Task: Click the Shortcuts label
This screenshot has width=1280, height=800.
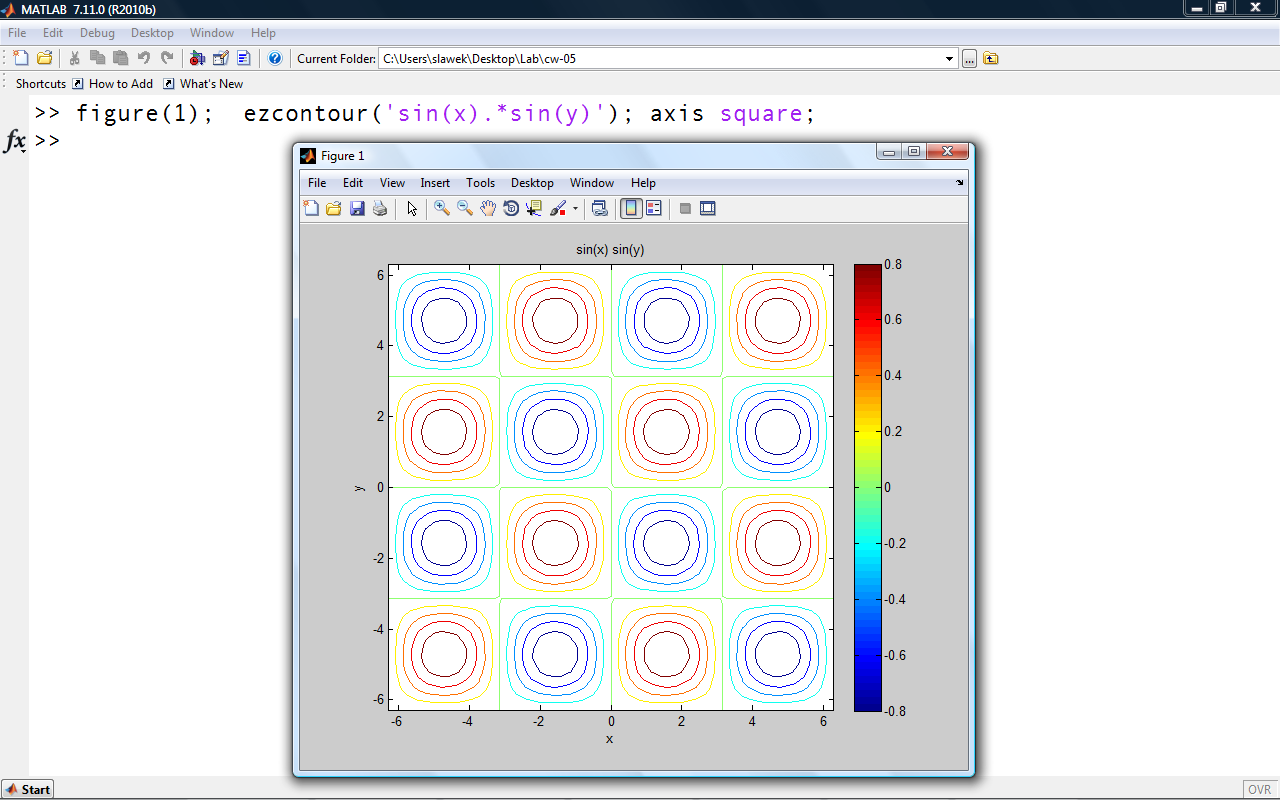Action: pos(41,84)
